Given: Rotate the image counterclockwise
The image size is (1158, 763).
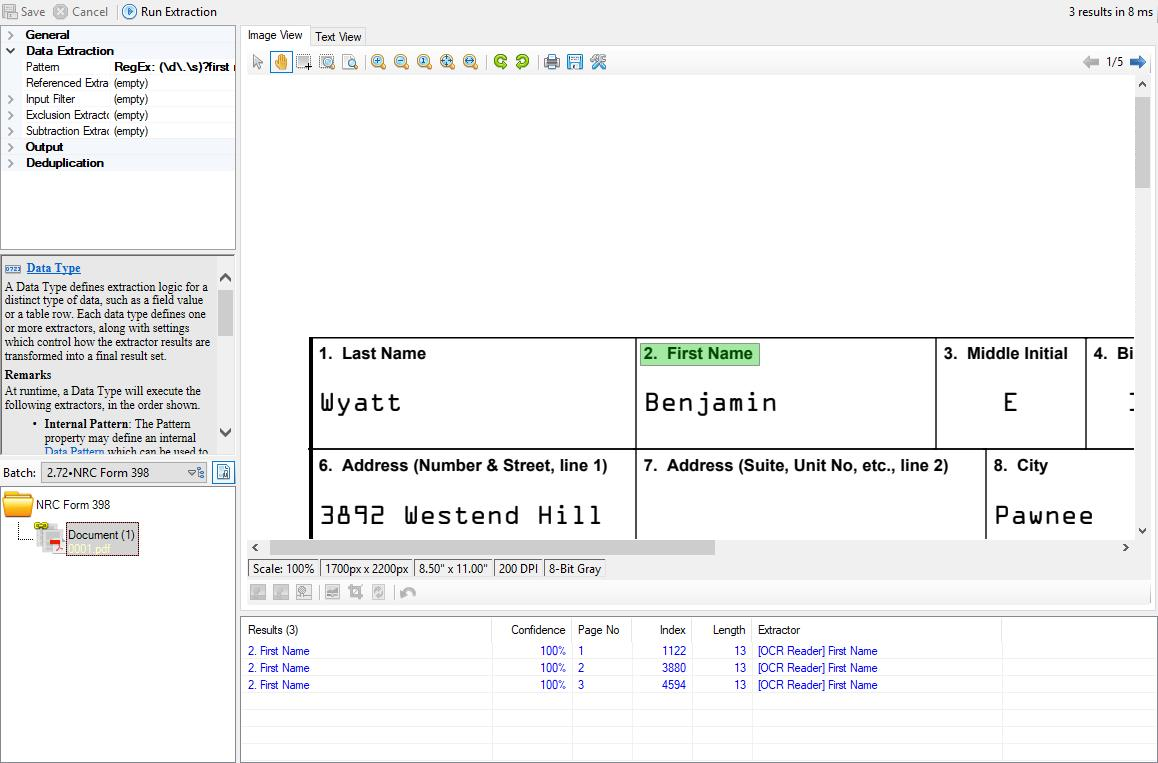Looking at the screenshot, I should coord(500,62).
